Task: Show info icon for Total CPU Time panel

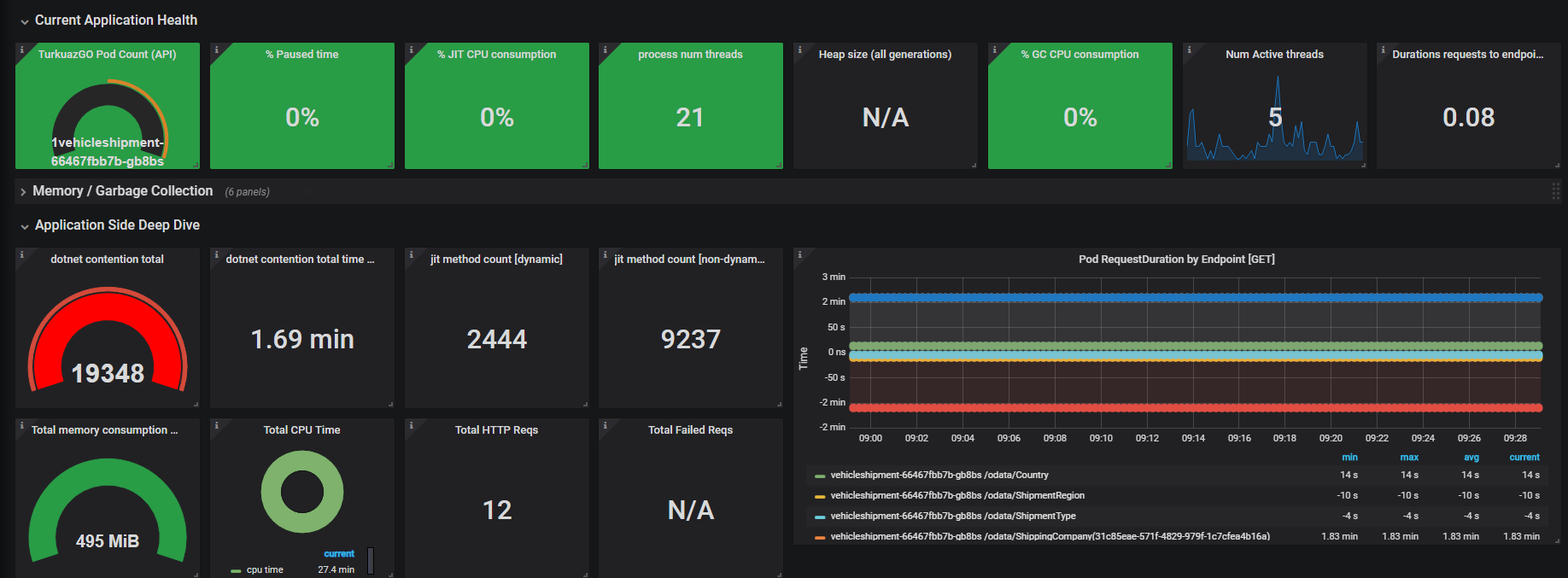Action: [217, 426]
